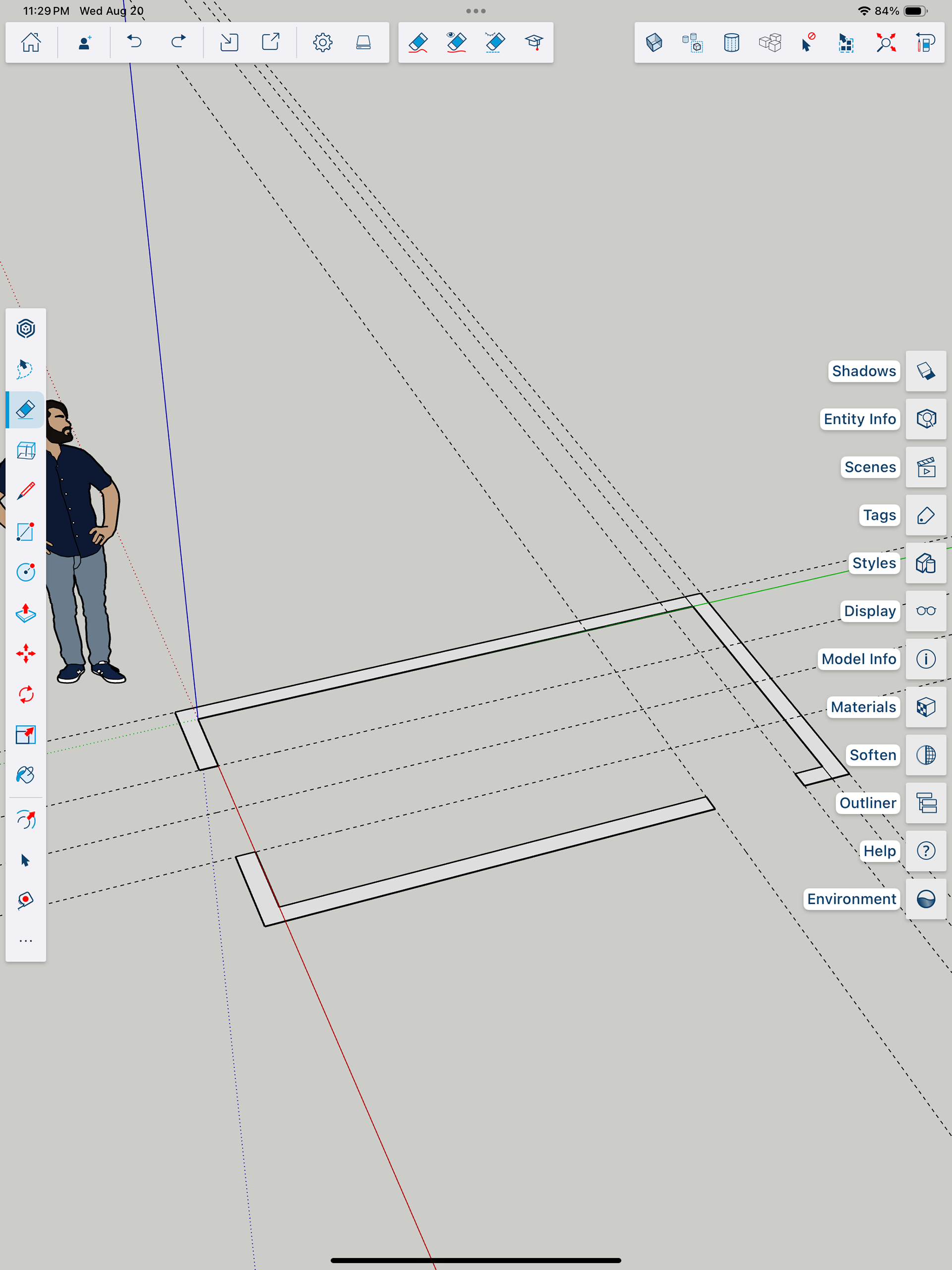Viewport: 952px width, 1270px height.
Task: Select the red Pencil line tool
Action: coord(25,492)
